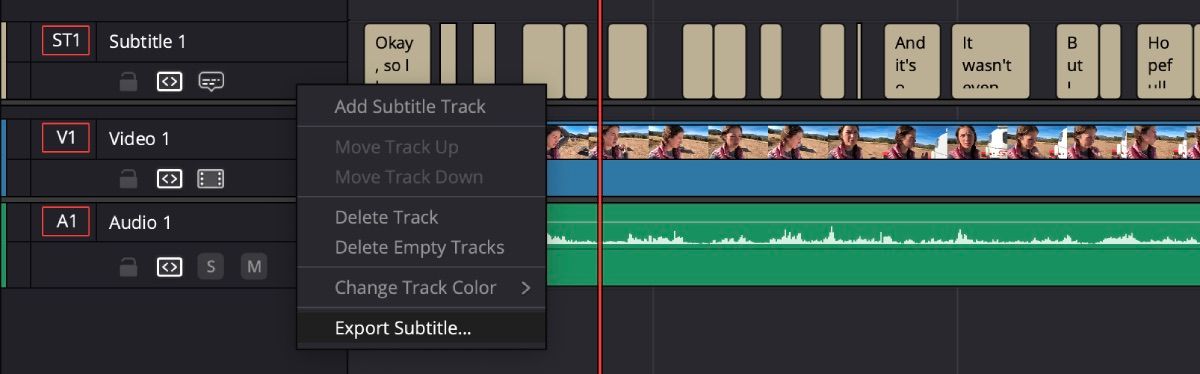Toggle auto track selector on Audio 1

coord(170,267)
